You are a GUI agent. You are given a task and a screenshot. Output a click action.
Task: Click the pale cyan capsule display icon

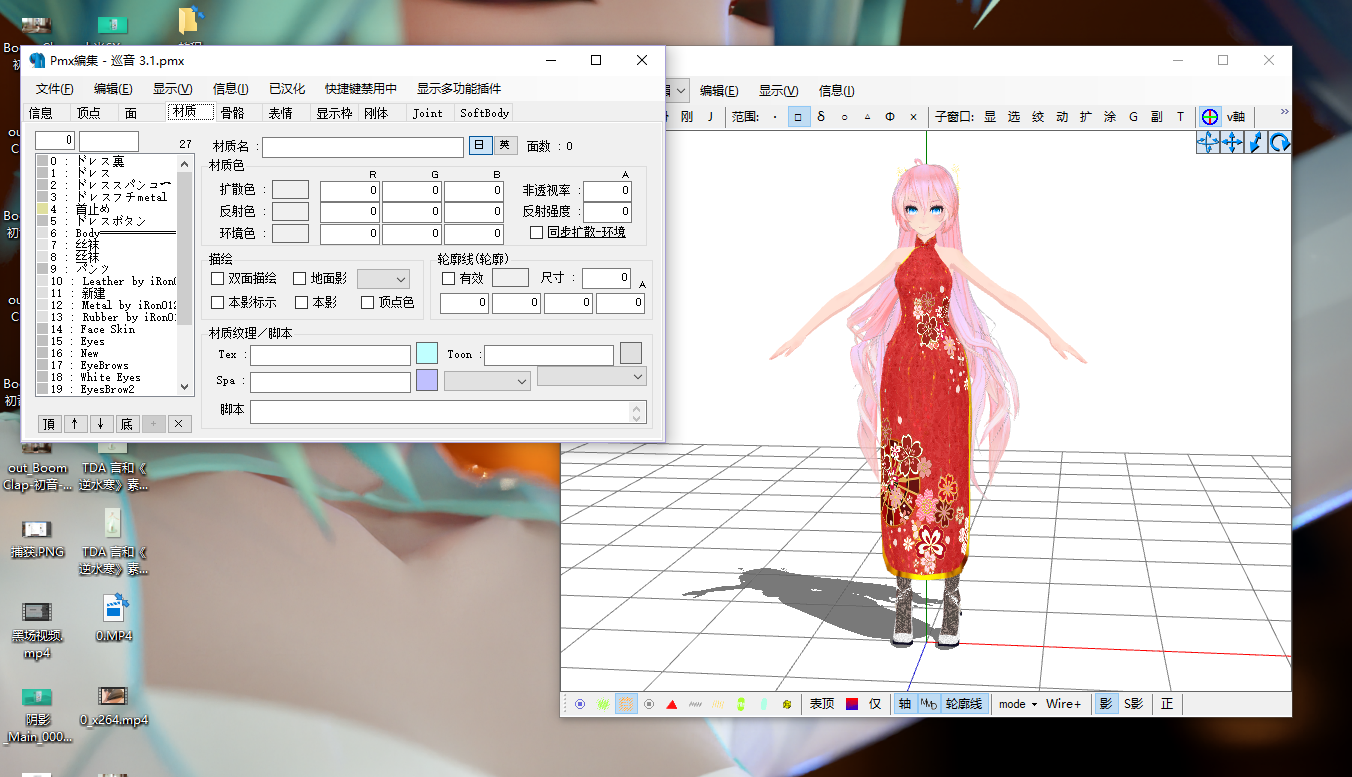764,704
